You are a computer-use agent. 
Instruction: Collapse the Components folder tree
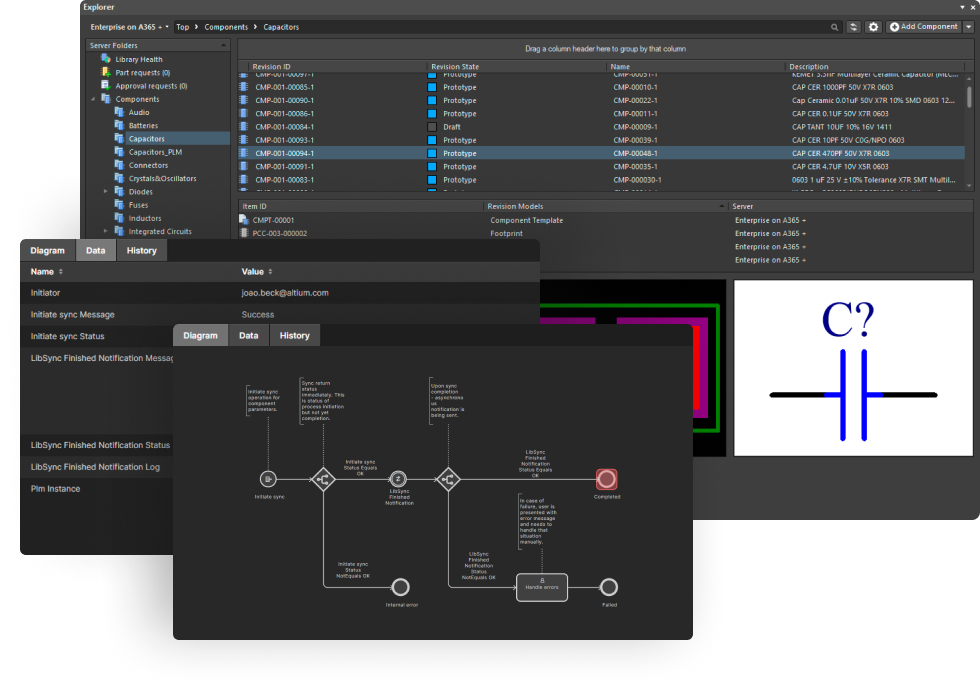click(93, 99)
